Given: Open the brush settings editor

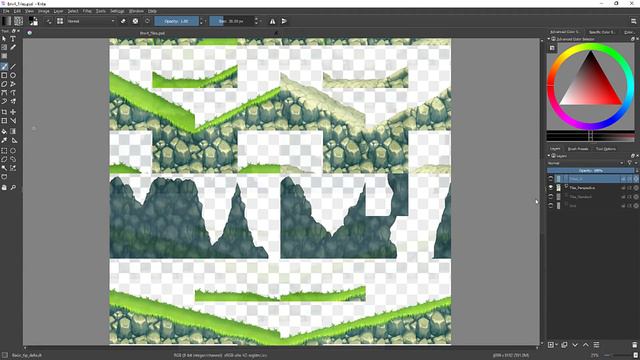Looking at the screenshot, I should (x=49, y=21).
